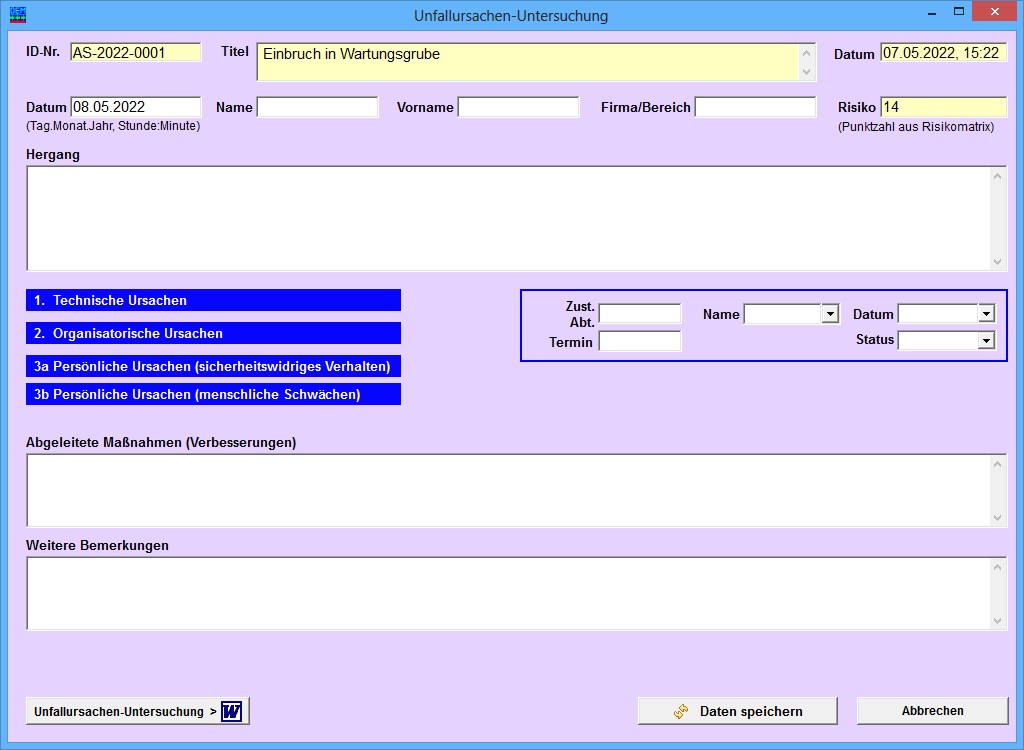Open 3a Persönliche Ursachen (sicherheitswidriges Verhalten)
The height and width of the screenshot is (750, 1024).
click(214, 367)
